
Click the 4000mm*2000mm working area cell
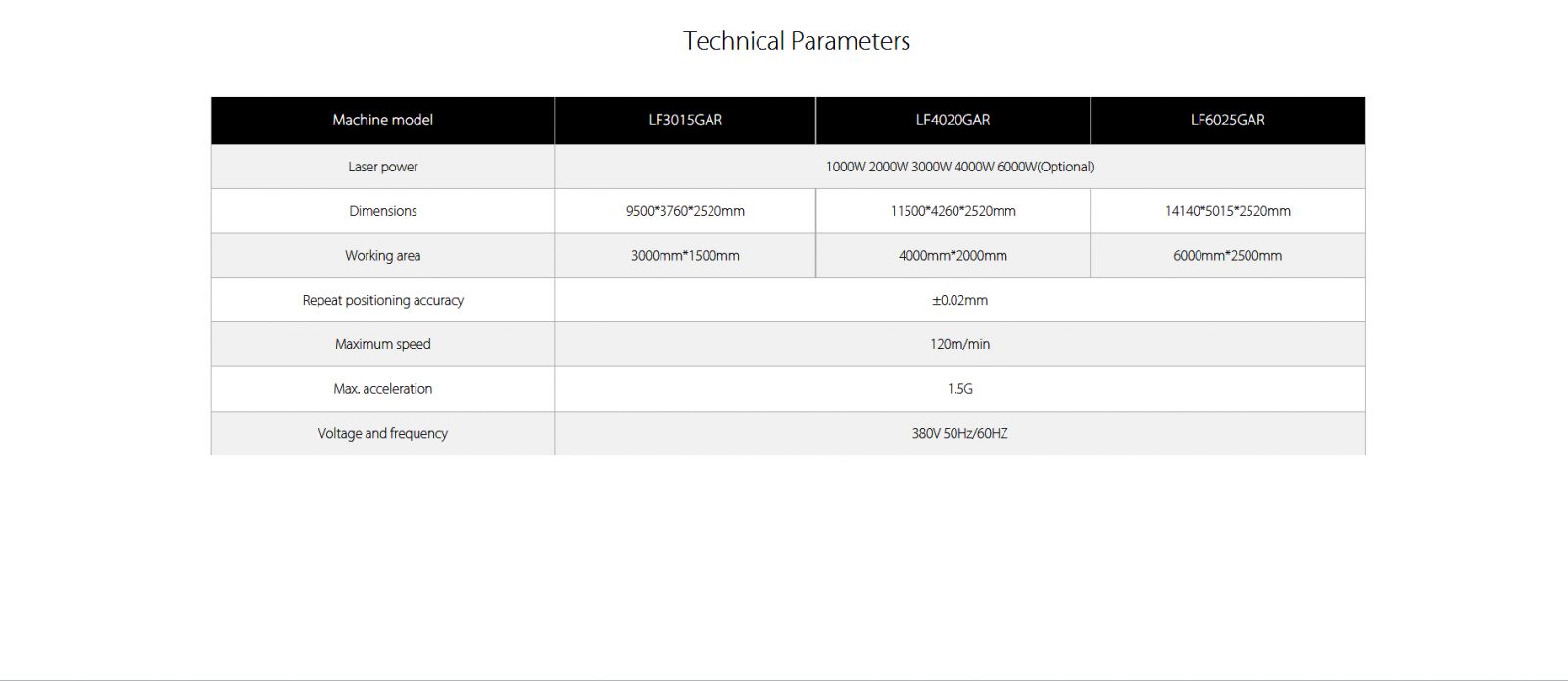click(953, 256)
